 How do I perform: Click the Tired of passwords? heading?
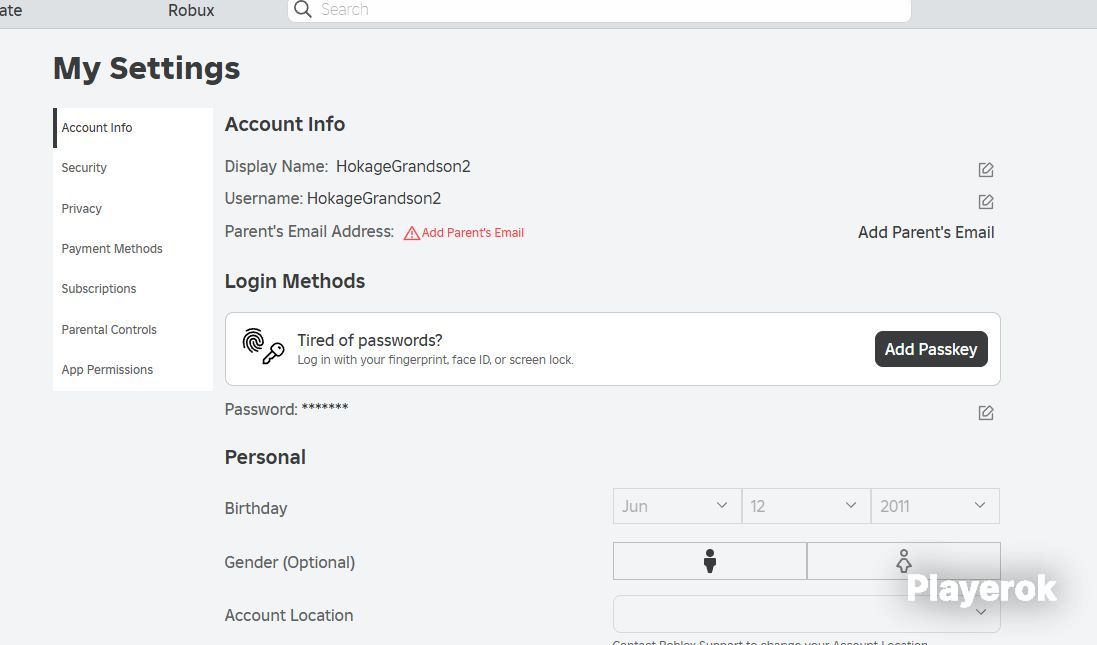tap(369, 340)
